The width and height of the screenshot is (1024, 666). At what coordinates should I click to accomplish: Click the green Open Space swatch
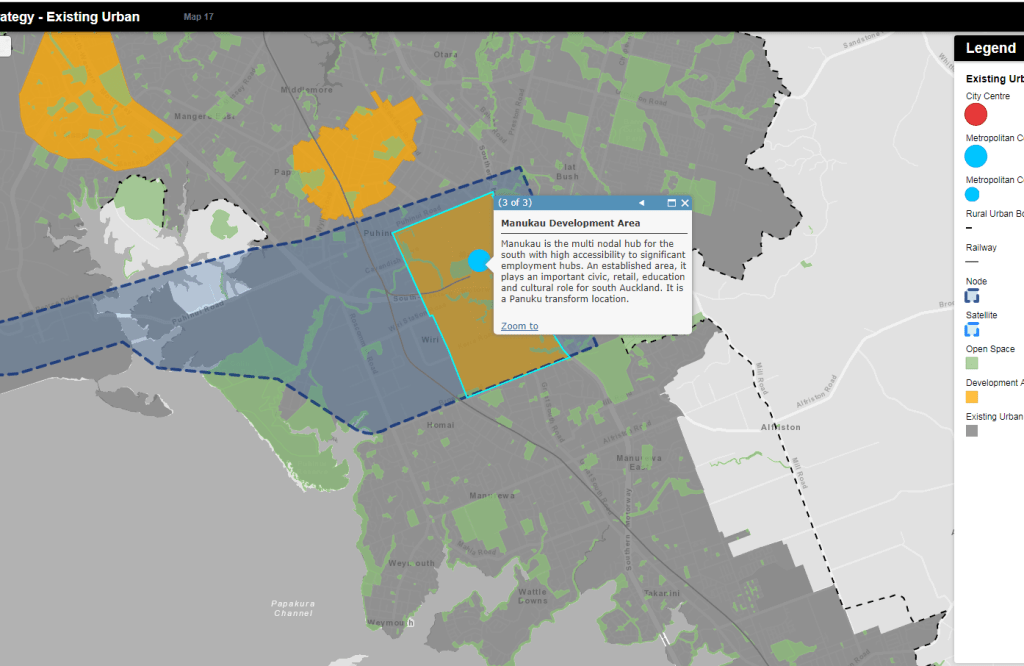[972, 363]
